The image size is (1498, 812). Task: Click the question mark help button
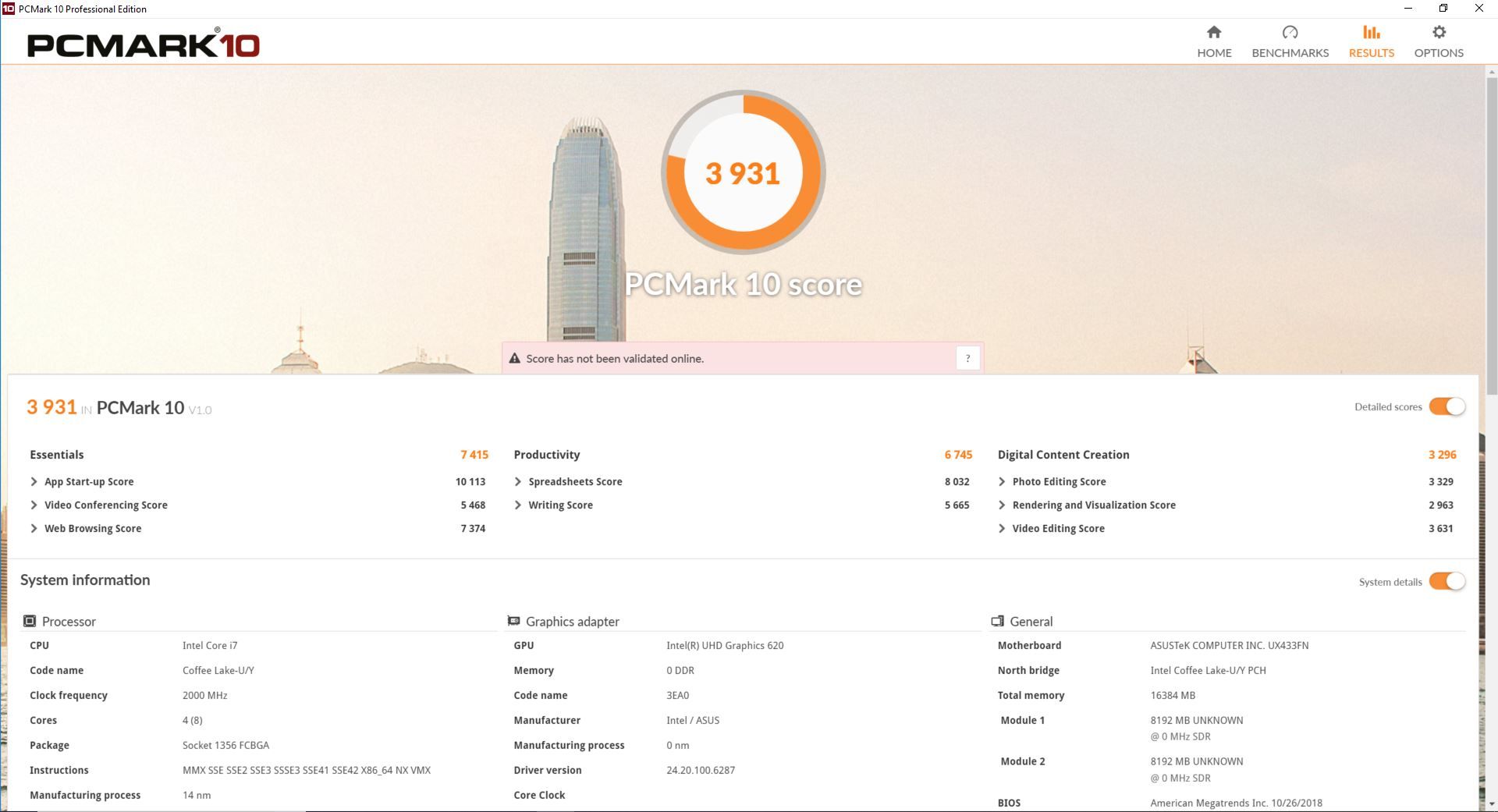967,358
